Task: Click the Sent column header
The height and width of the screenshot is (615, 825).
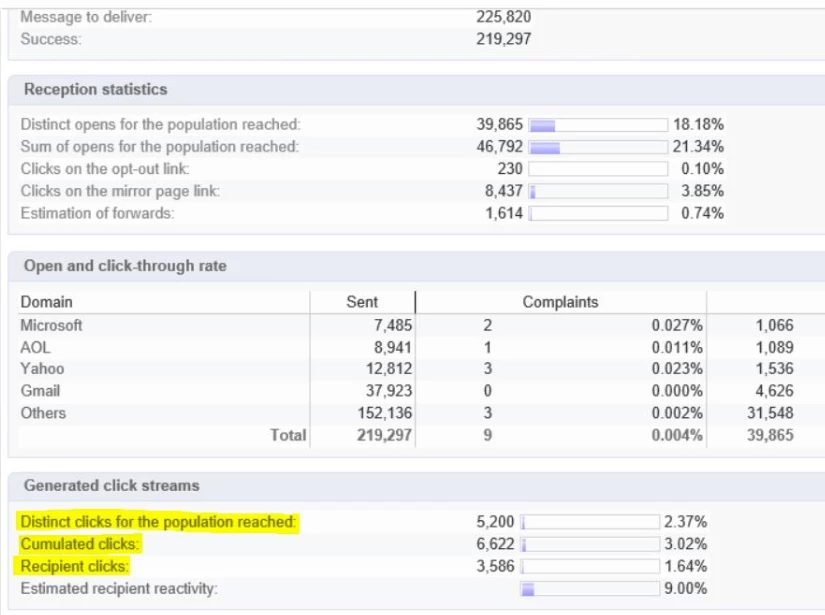Action: [362, 302]
